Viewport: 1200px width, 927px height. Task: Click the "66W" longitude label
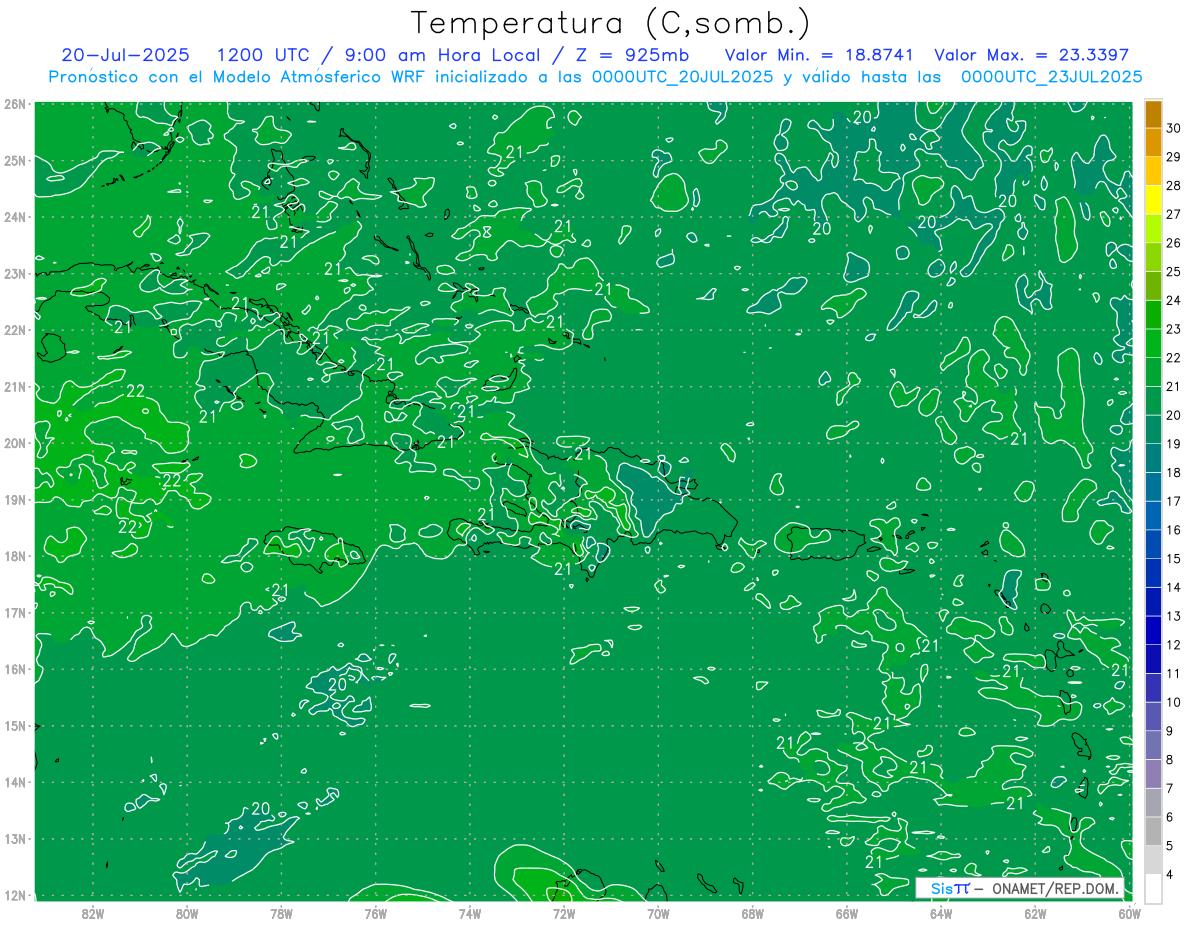847,913
